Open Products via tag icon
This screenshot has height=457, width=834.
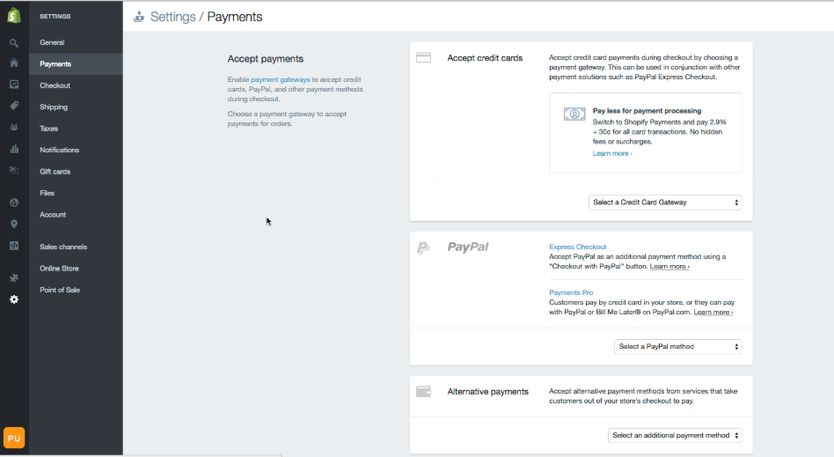tap(14, 106)
